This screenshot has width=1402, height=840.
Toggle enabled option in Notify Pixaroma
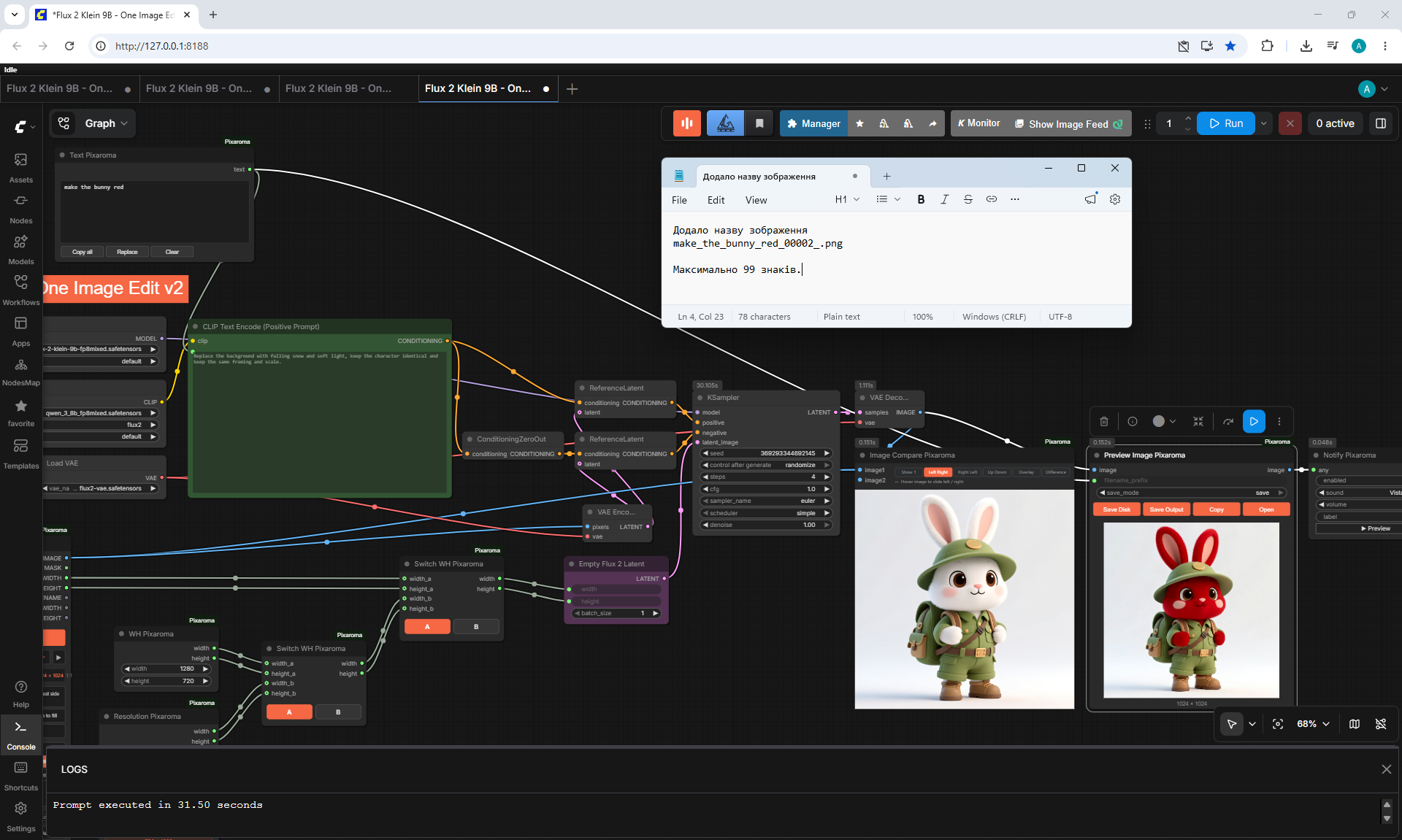[x=1358, y=480]
